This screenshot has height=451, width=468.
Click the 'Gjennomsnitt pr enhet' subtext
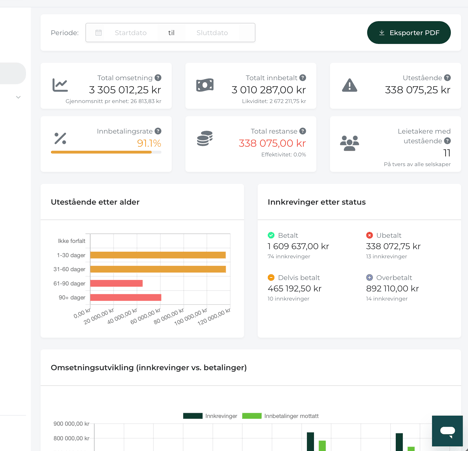[x=113, y=101]
